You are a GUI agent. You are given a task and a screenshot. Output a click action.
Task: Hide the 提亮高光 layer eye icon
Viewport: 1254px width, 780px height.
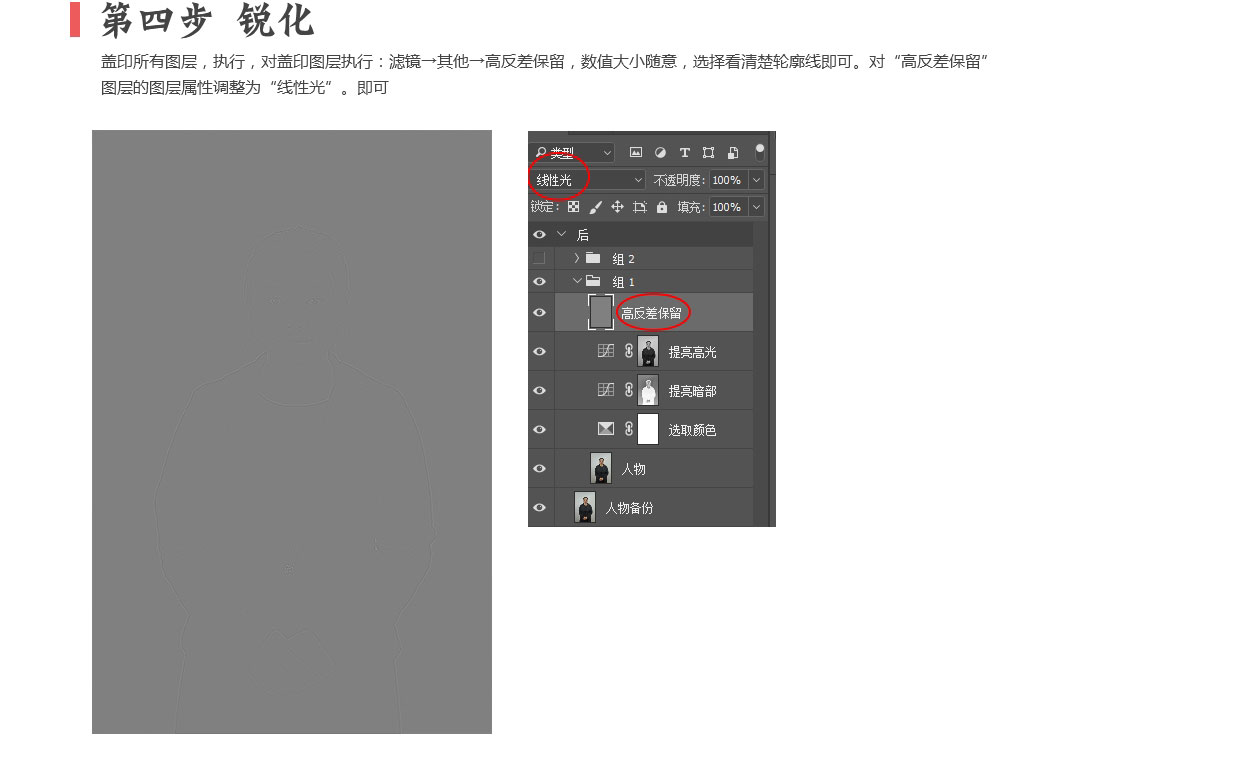click(x=540, y=352)
